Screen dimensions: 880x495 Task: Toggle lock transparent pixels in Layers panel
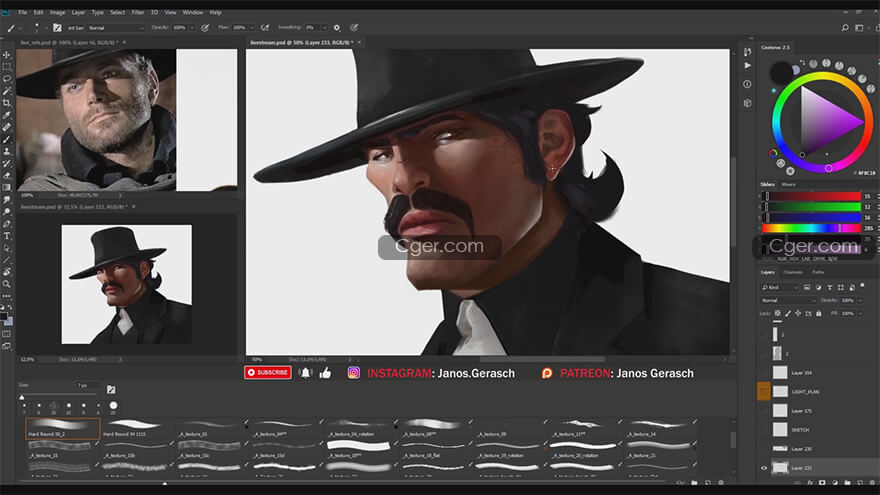778,313
